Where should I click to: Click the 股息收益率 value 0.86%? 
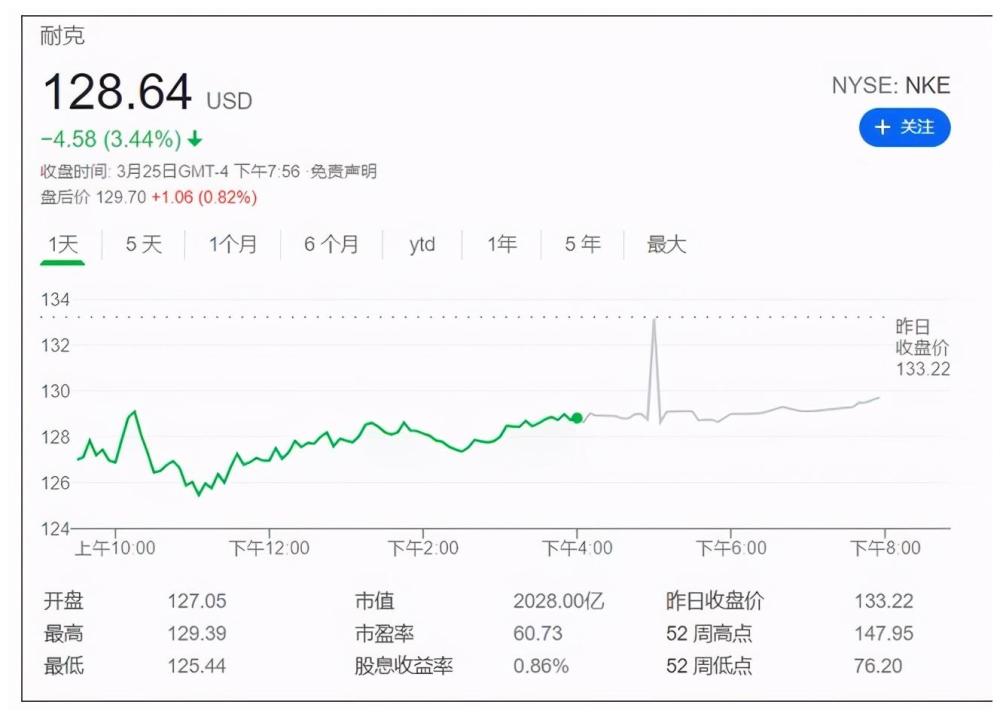tap(541, 666)
